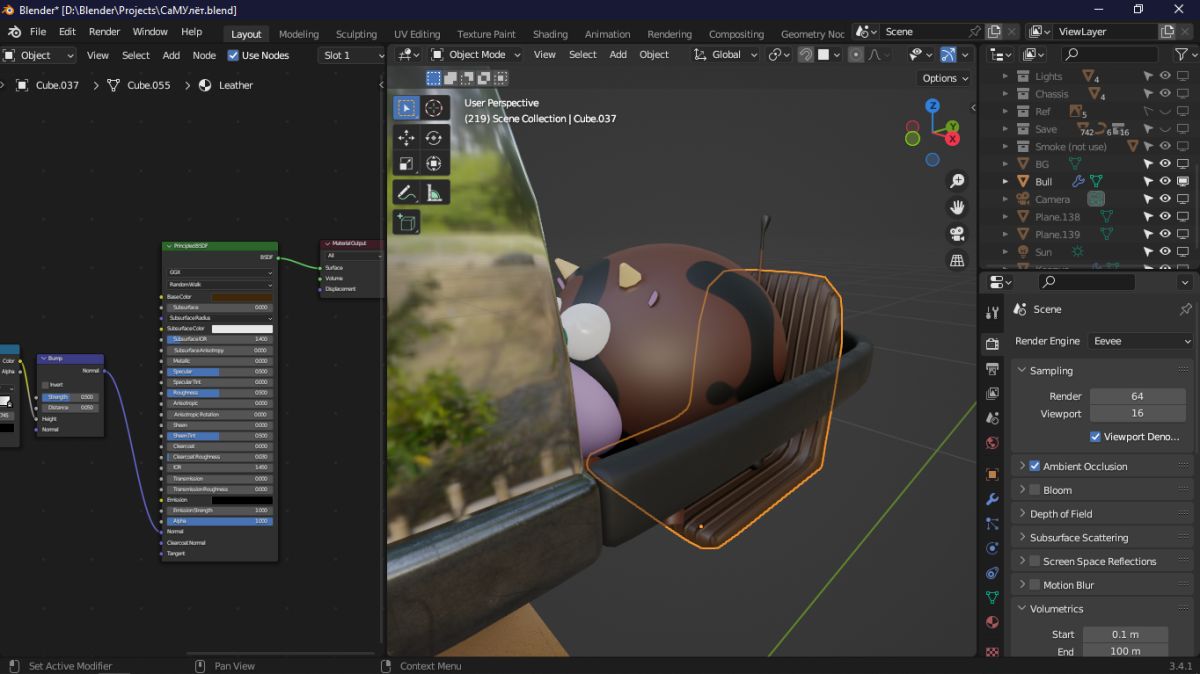Toggle the Viewport Denoising checkbox
This screenshot has width=1200, height=674.
1096,437
